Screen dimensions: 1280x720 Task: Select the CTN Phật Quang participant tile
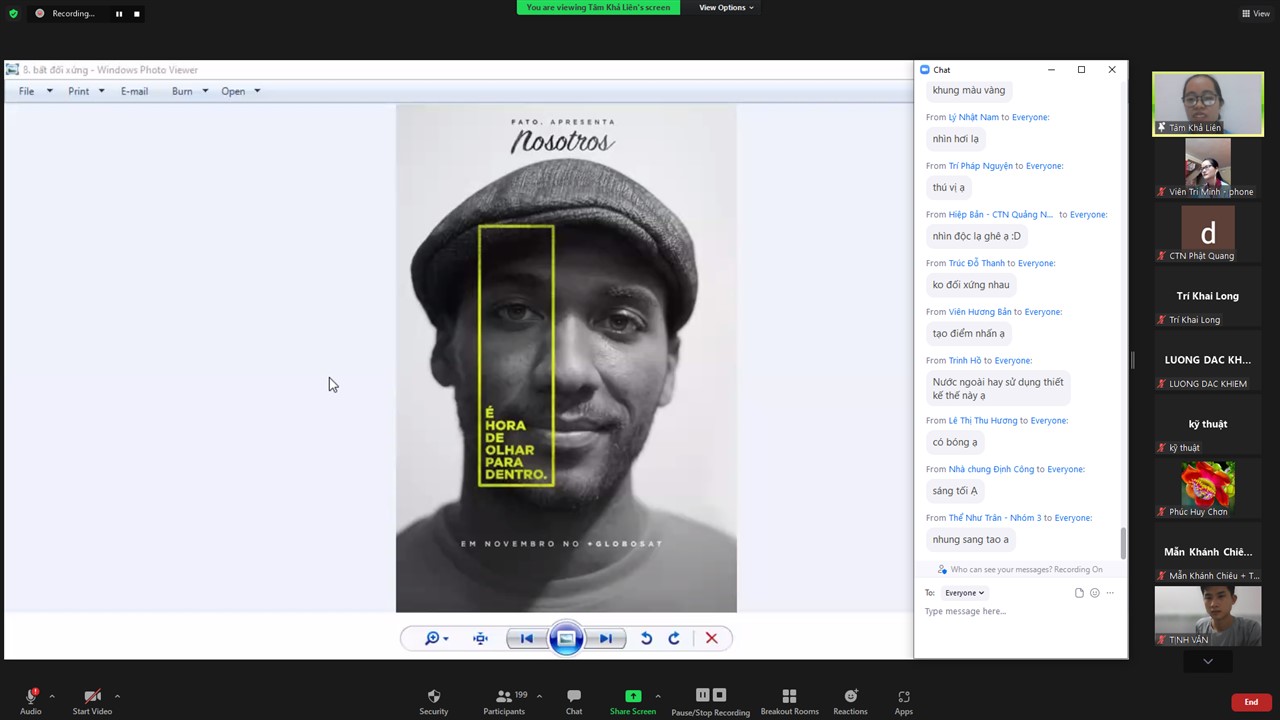pos(1208,232)
